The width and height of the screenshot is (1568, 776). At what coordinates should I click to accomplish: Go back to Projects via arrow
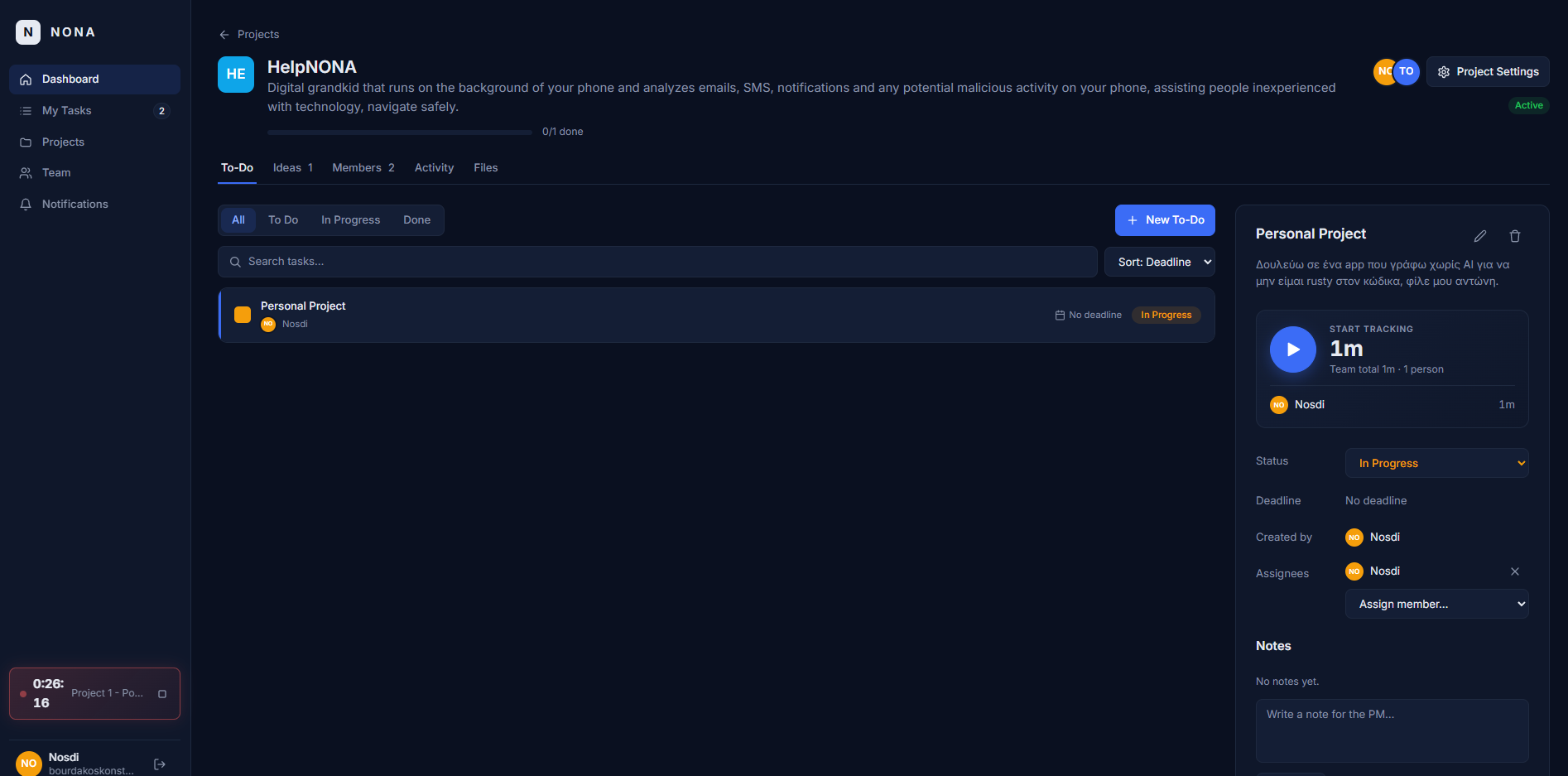224,35
